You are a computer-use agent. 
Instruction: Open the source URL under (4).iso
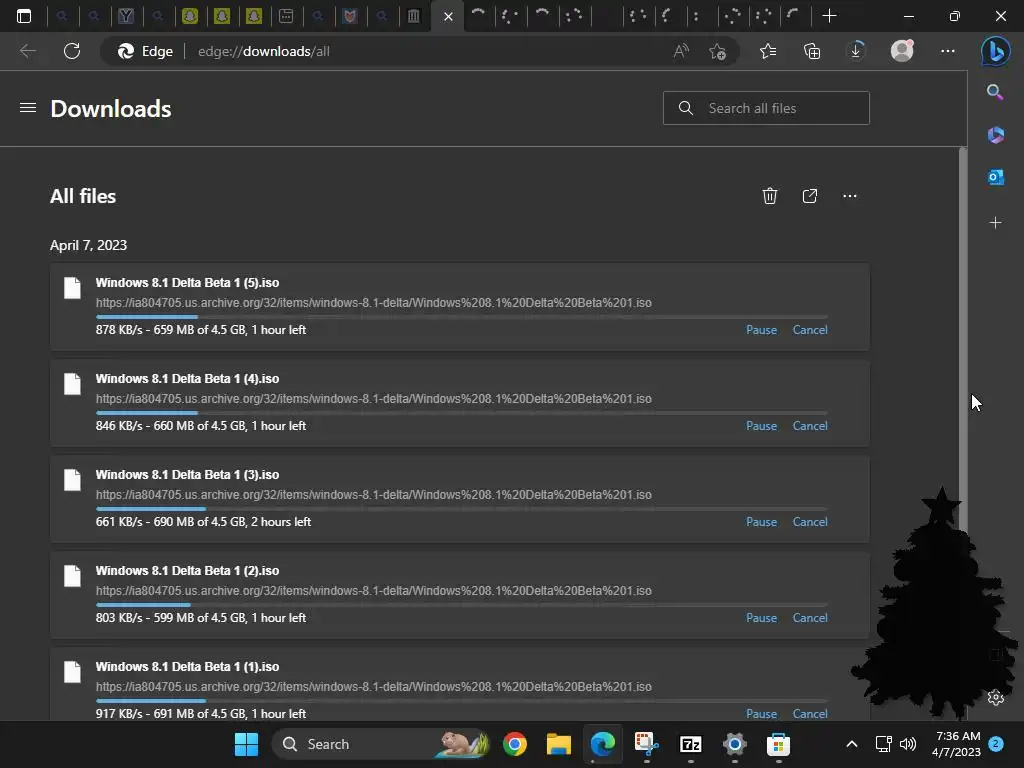coord(374,399)
